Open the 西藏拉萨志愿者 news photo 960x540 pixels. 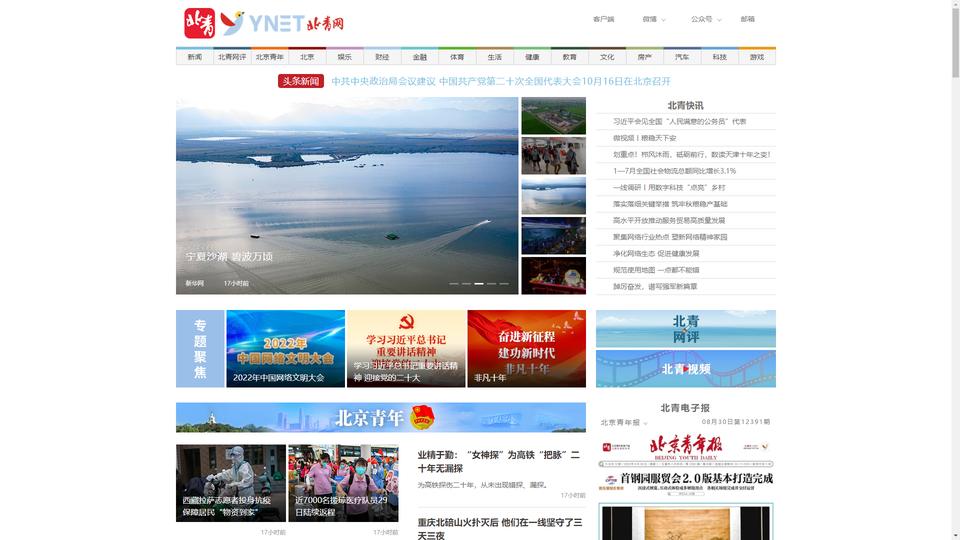[231, 483]
